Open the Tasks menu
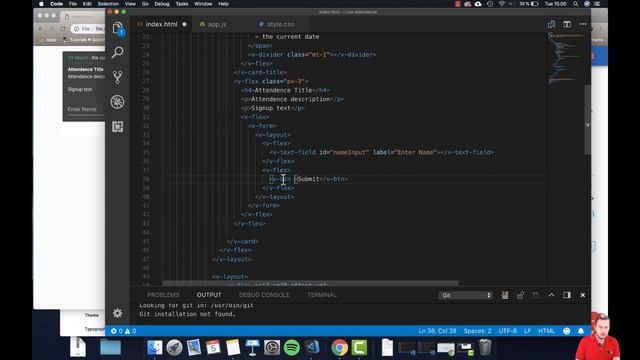Screen dimensions: 640x360 [x=182, y=4]
